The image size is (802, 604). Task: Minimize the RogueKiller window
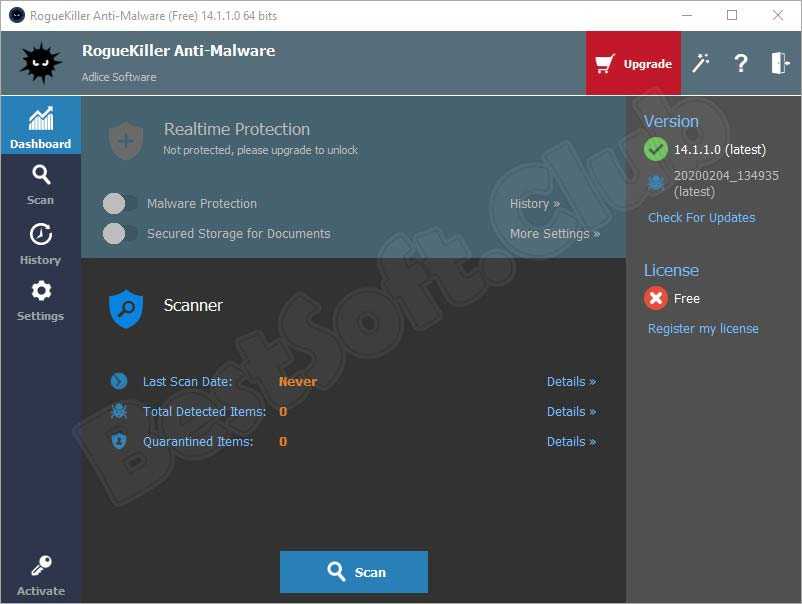tap(687, 15)
